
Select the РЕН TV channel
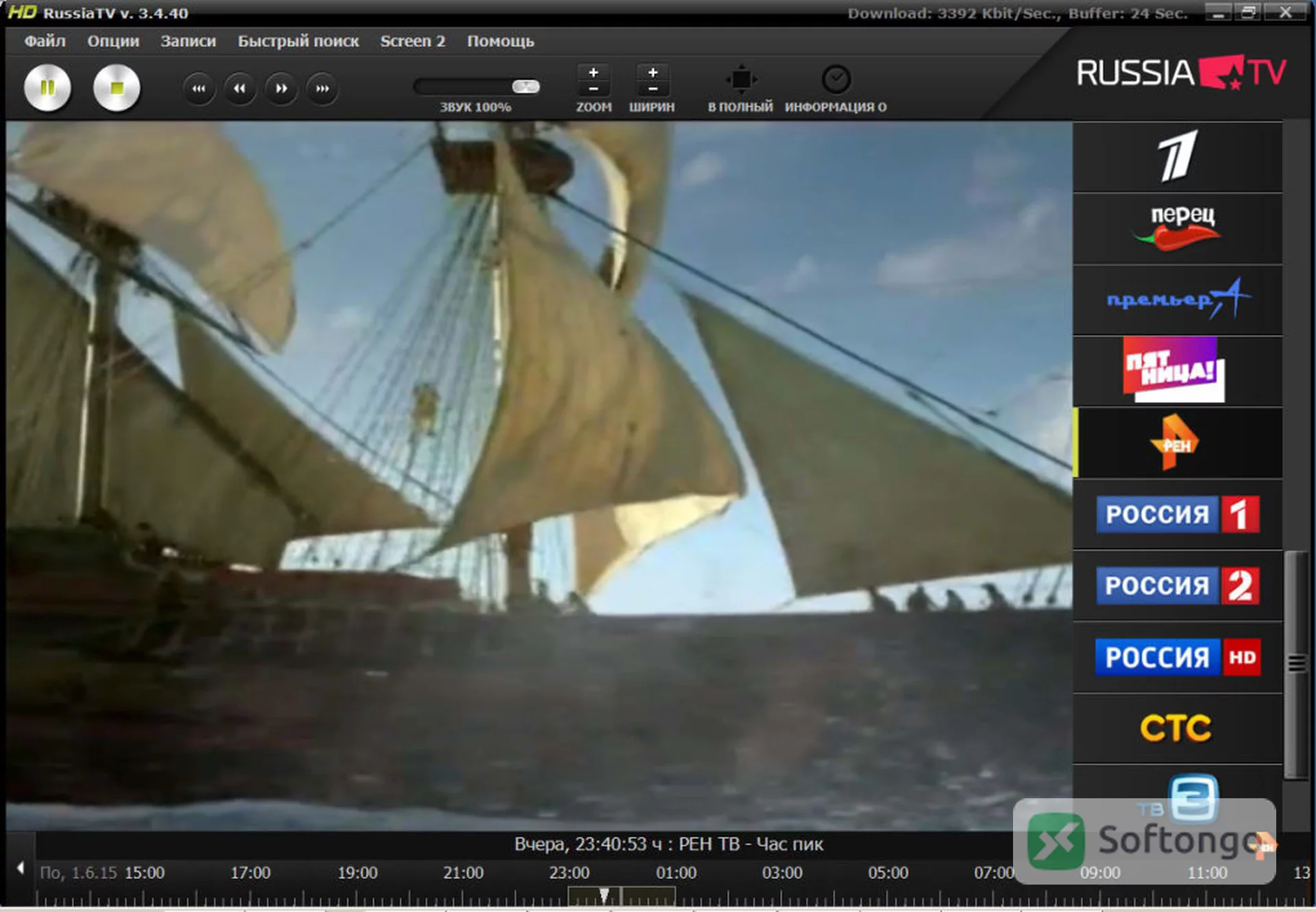point(1177,443)
